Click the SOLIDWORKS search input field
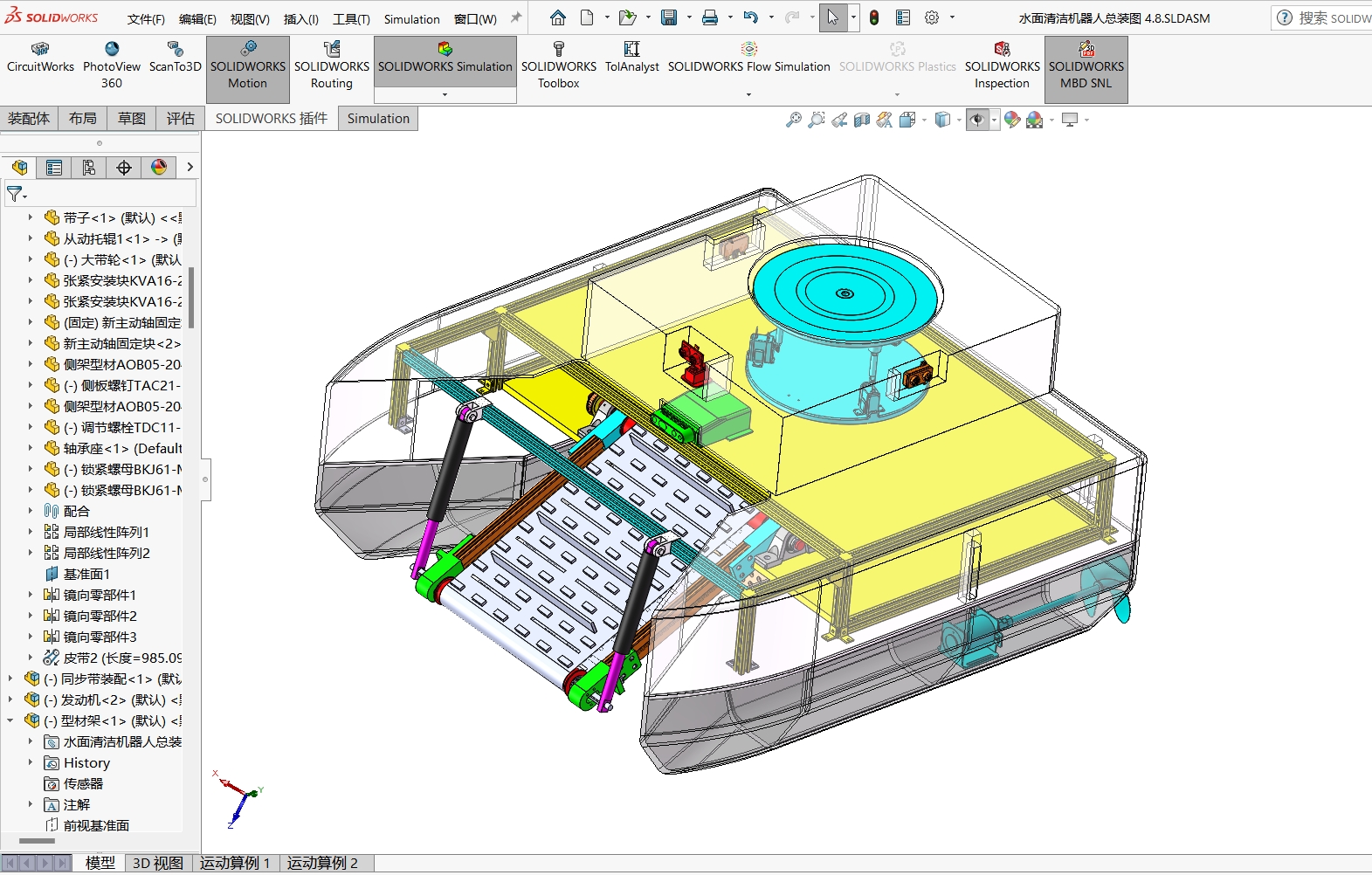 click(x=1333, y=17)
